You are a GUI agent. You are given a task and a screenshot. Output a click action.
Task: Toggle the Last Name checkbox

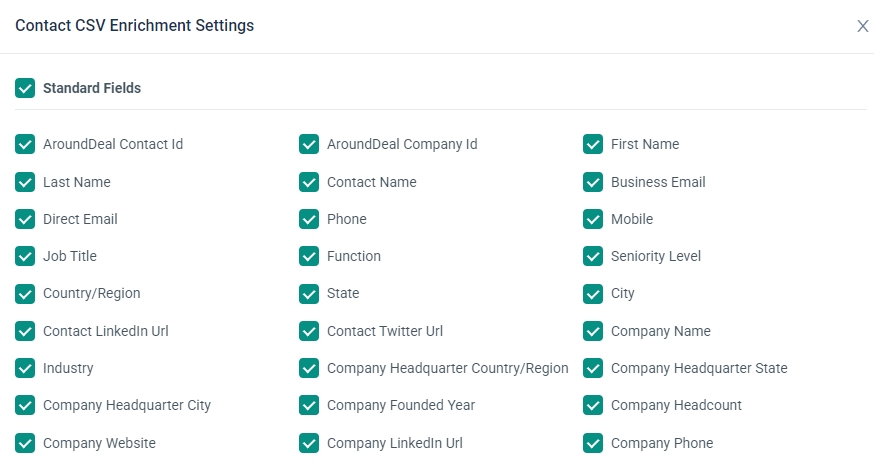point(25,182)
